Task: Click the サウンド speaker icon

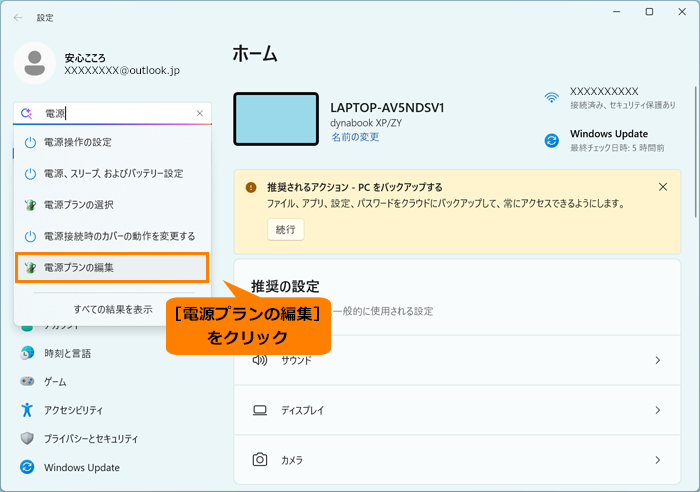Action: click(260, 360)
